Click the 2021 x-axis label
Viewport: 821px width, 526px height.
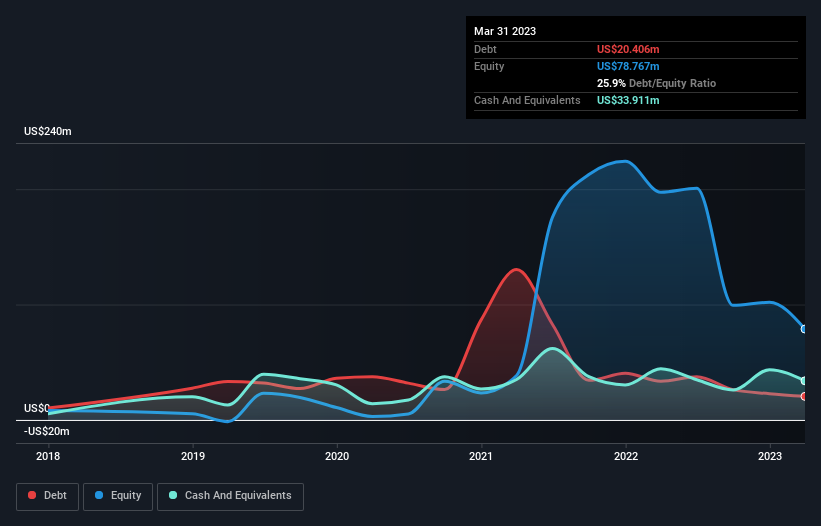pos(481,456)
